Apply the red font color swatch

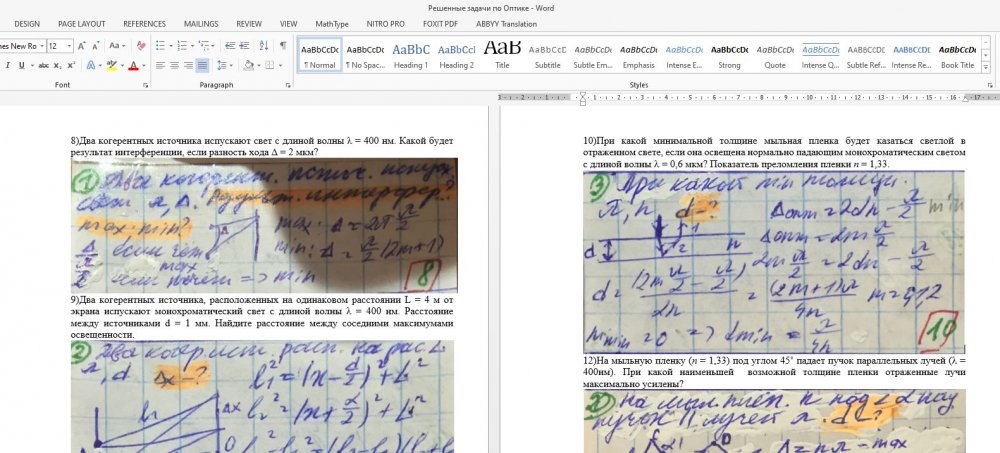[133, 66]
